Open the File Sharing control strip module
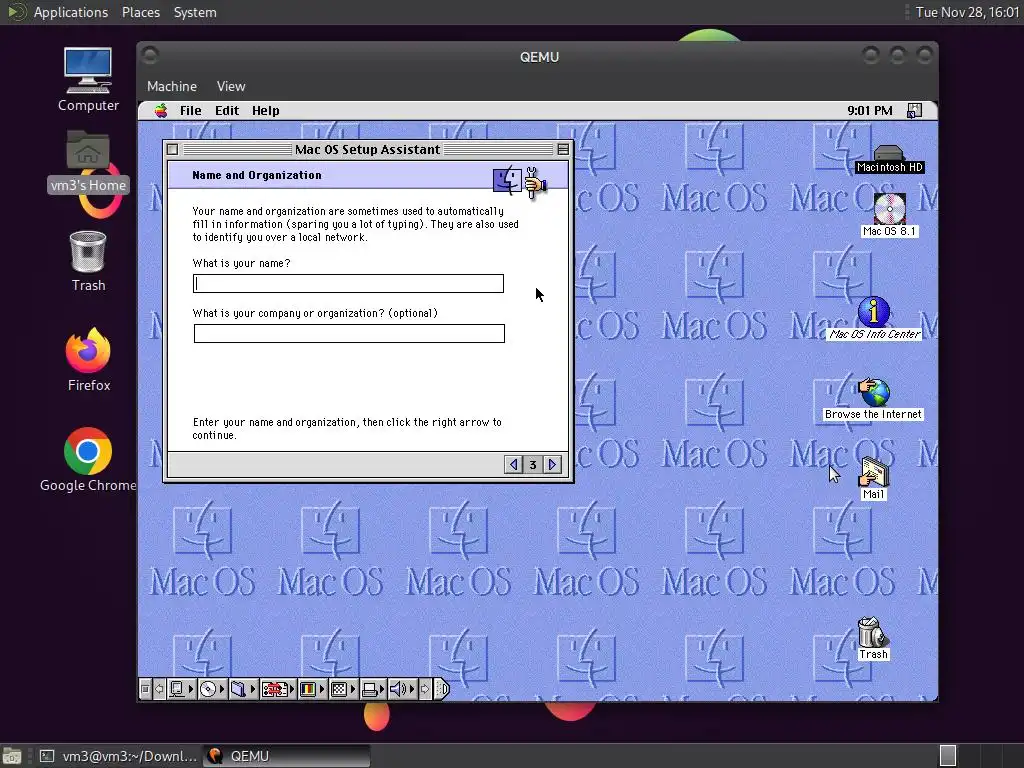 pyautogui.click(x=243, y=689)
